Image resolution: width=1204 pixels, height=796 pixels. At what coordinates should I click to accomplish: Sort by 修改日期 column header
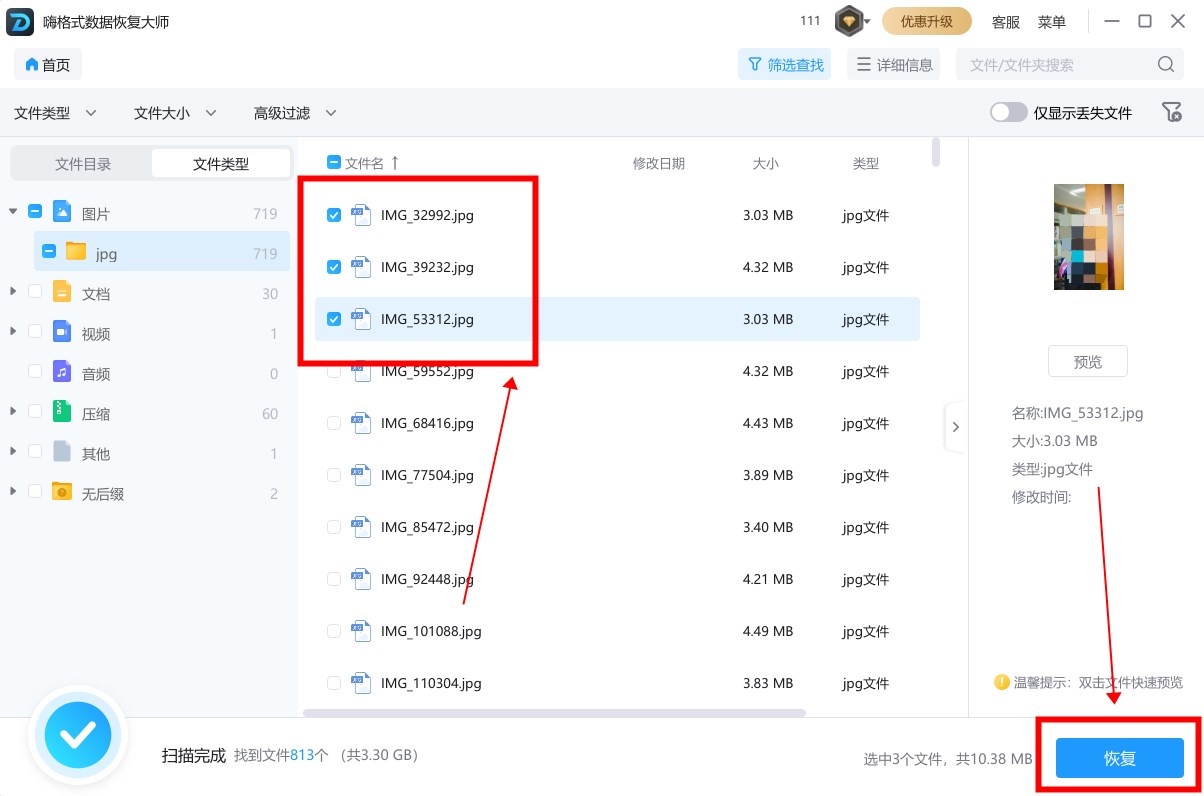[659, 163]
